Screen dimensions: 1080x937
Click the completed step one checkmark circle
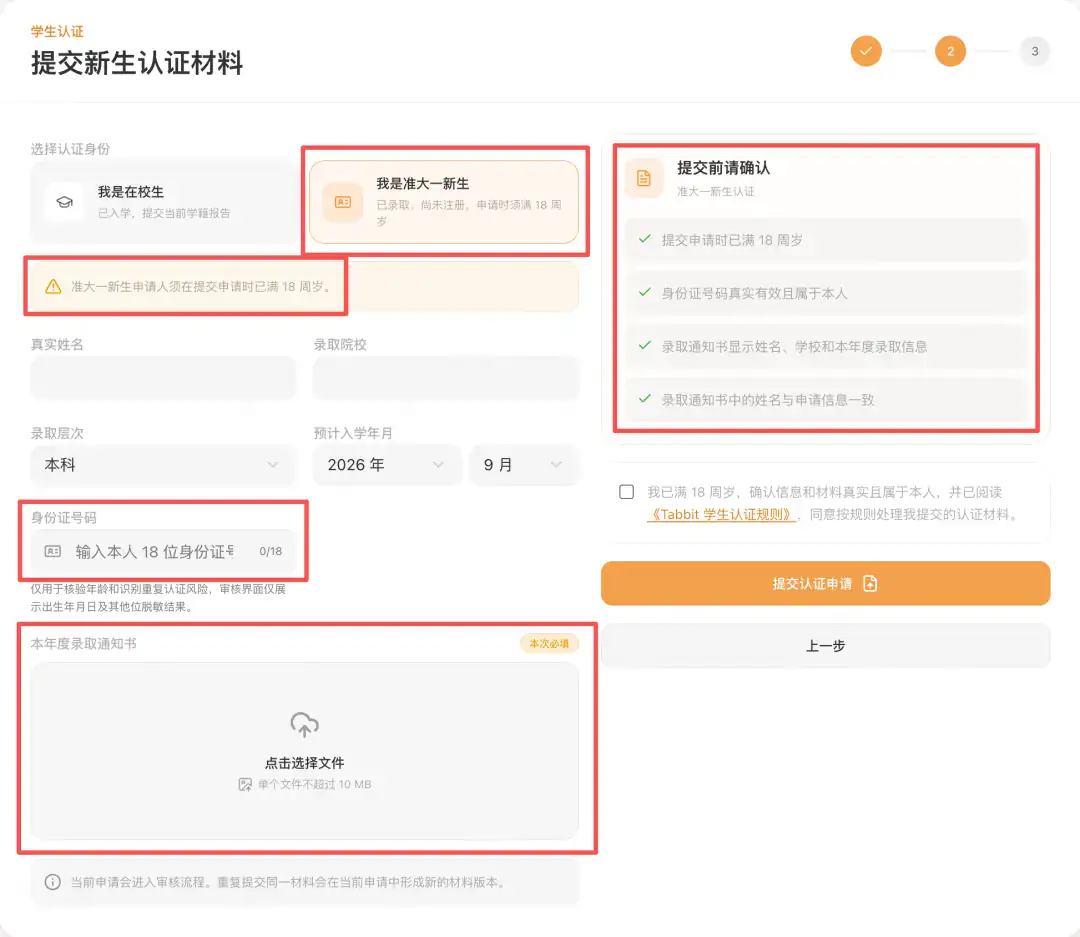coord(866,51)
